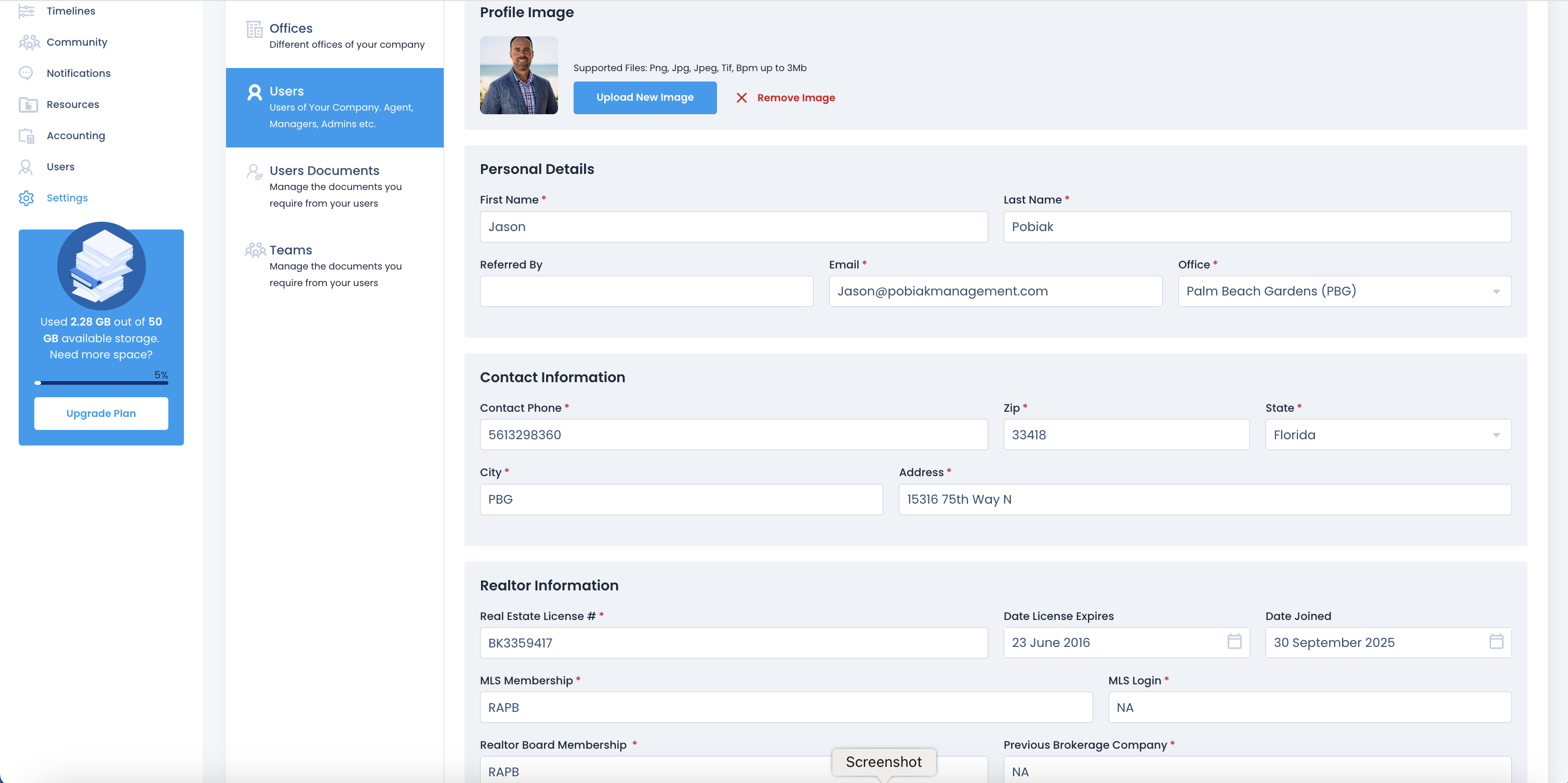Open Accounting section
The height and width of the screenshot is (783, 1568).
tap(75, 136)
